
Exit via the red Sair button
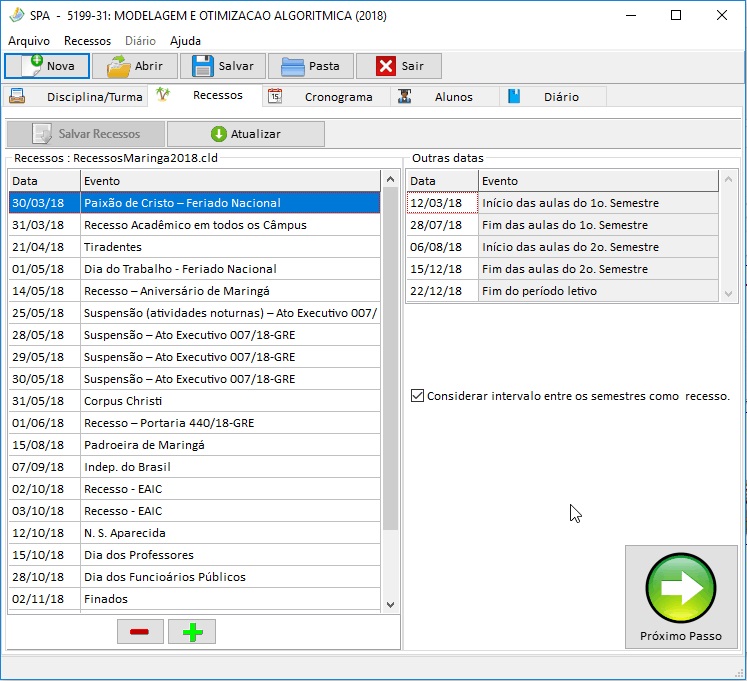click(399, 66)
